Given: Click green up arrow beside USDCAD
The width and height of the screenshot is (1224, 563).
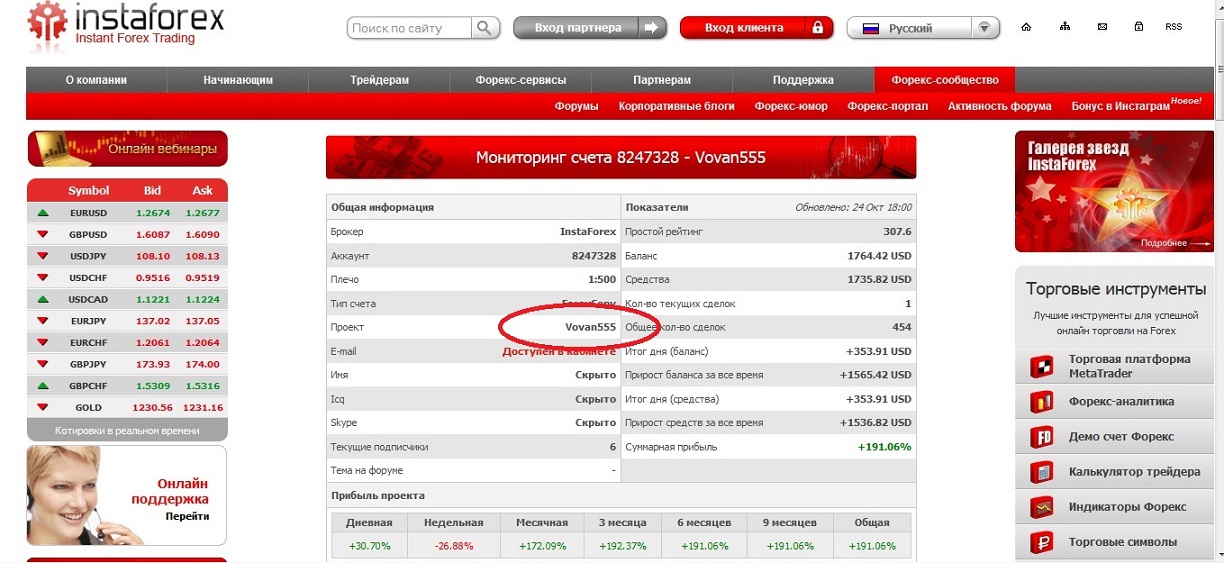Looking at the screenshot, I should click(x=42, y=300).
